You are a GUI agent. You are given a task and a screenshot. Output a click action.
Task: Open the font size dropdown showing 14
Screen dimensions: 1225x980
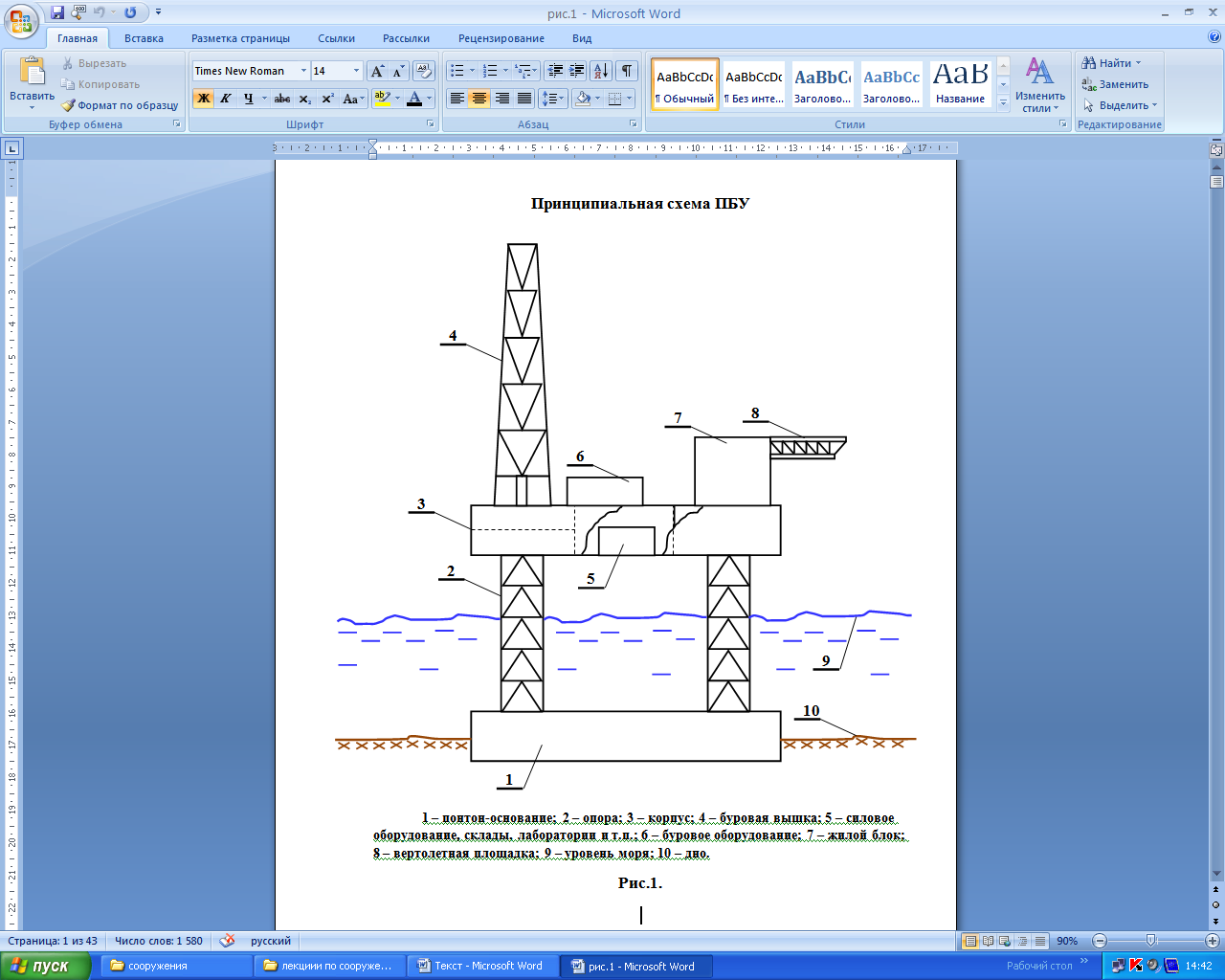(356, 71)
